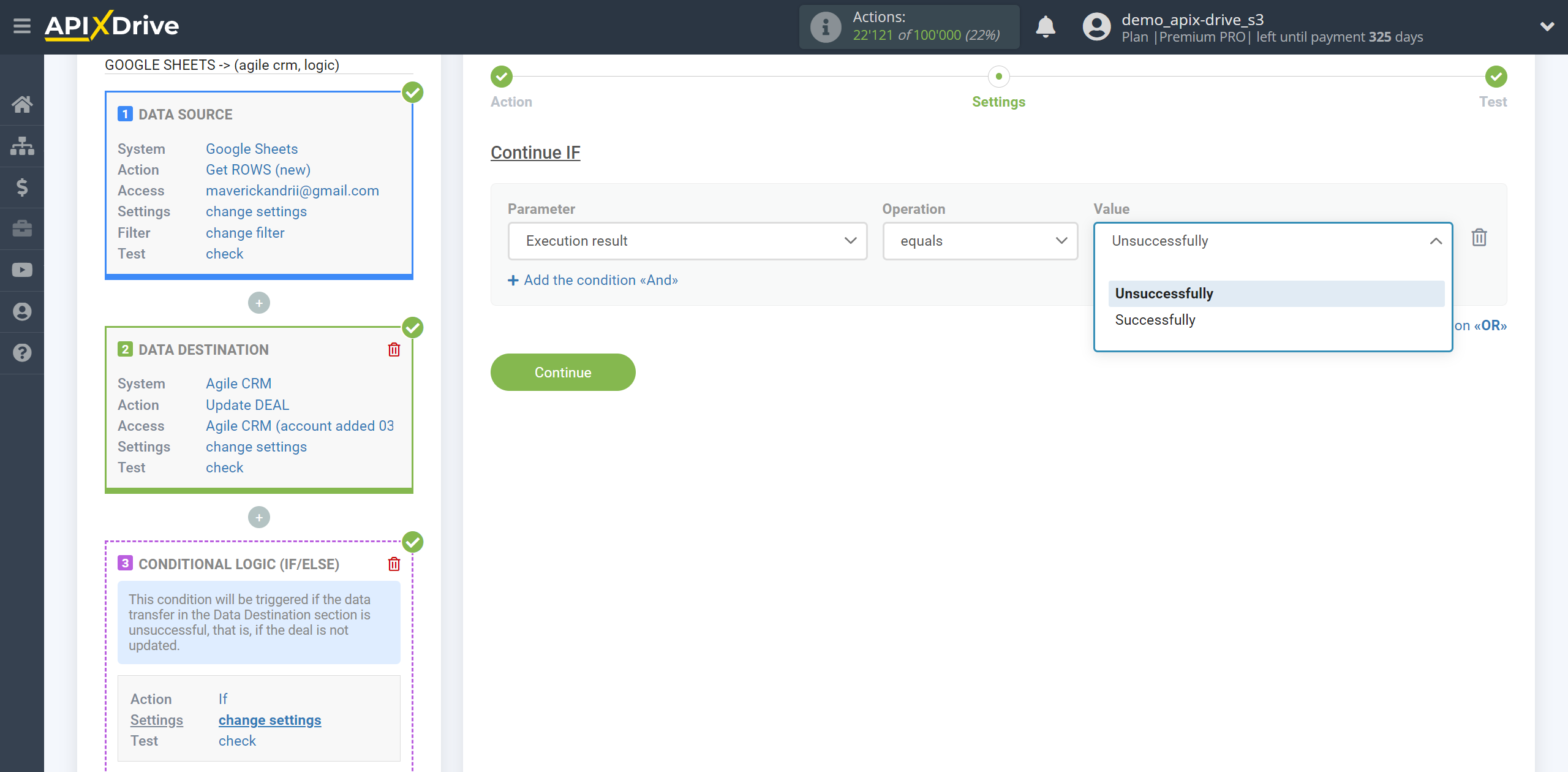Click delete icon on CONDITIONAL LOGIC block
Screen dimensions: 1568x772
coord(395,563)
